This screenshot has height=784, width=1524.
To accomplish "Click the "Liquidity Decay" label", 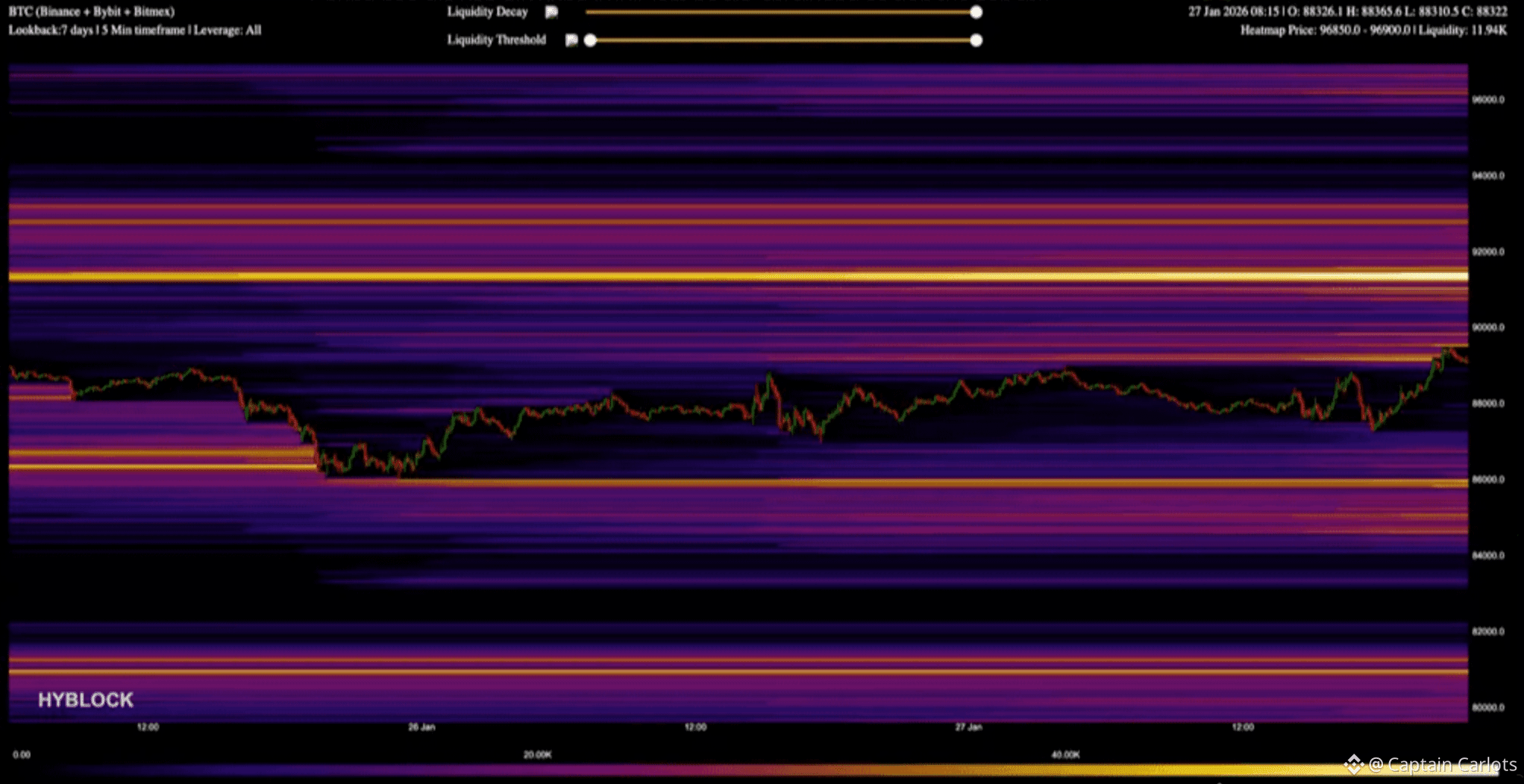I will (488, 11).
